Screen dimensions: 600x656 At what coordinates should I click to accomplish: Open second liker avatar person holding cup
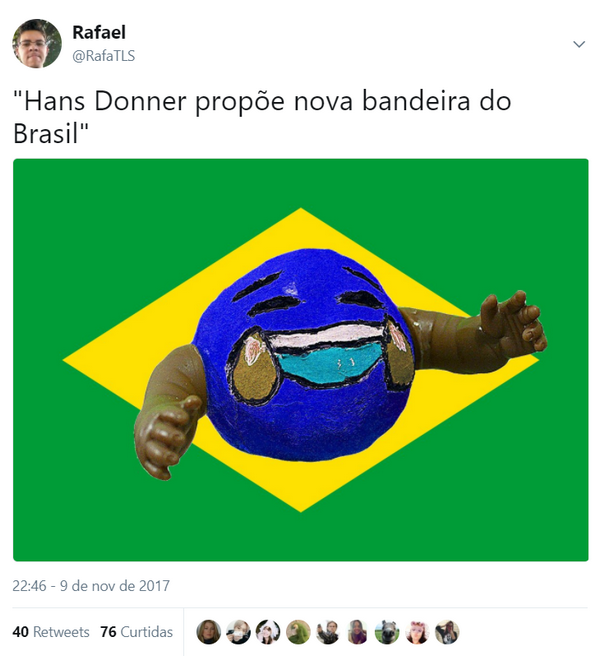click(238, 632)
